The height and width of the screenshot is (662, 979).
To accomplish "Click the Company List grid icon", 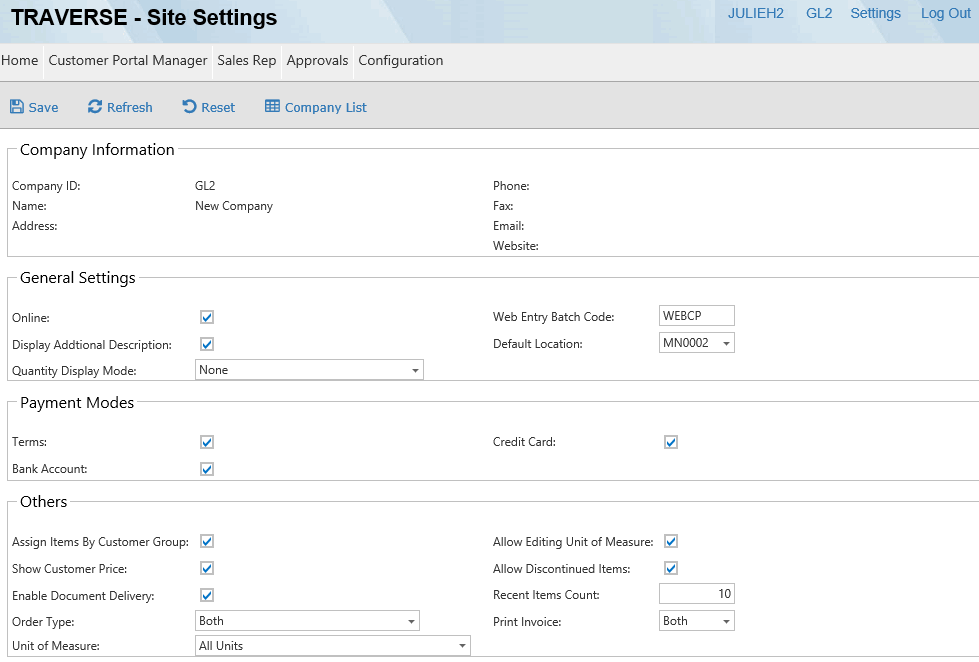I will click(272, 107).
